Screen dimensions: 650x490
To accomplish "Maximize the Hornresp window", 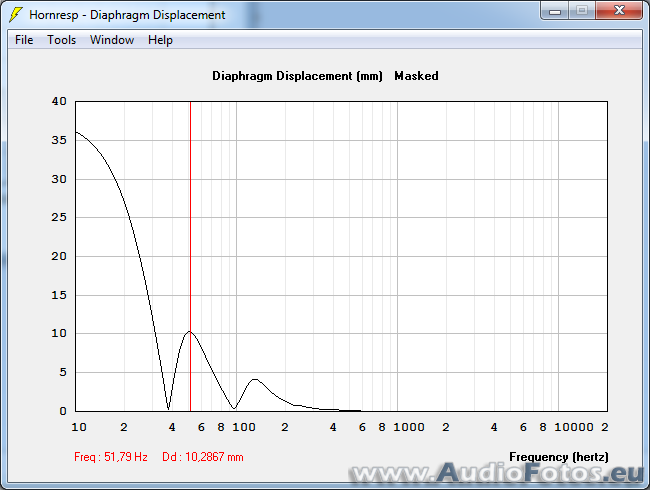I will [x=582, y=11].
